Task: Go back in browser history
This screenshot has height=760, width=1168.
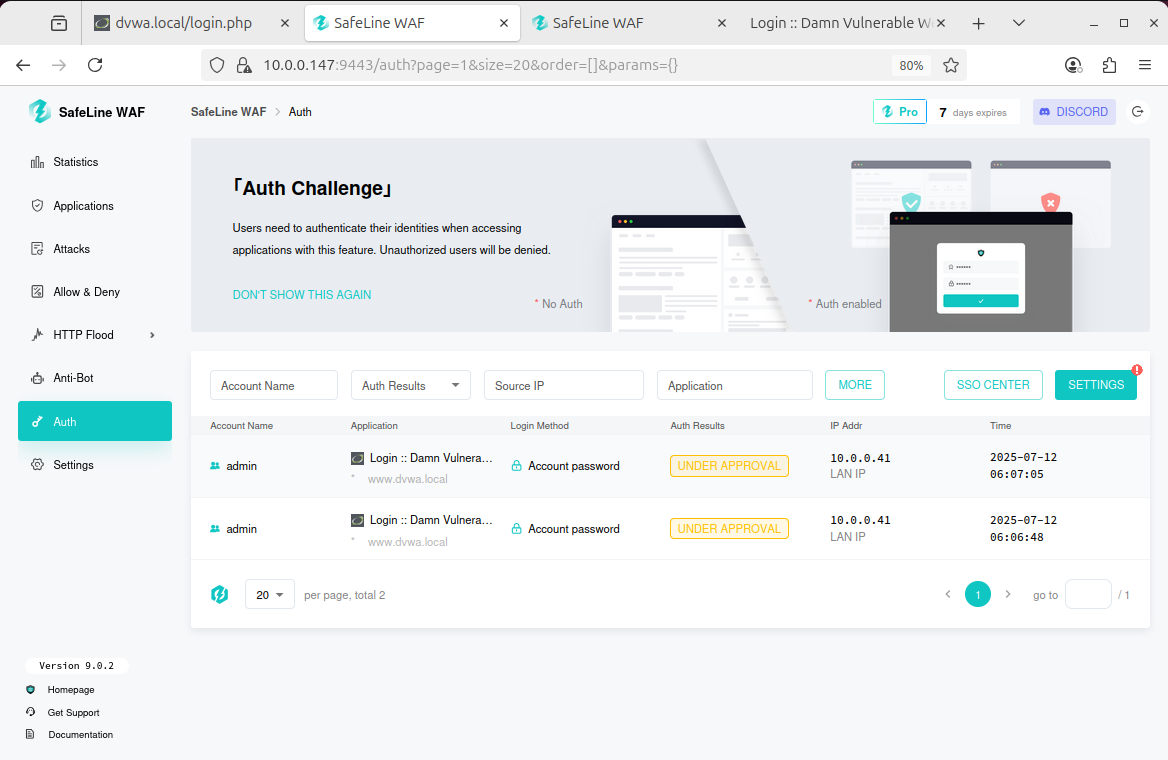Action: tap(23, 65)
